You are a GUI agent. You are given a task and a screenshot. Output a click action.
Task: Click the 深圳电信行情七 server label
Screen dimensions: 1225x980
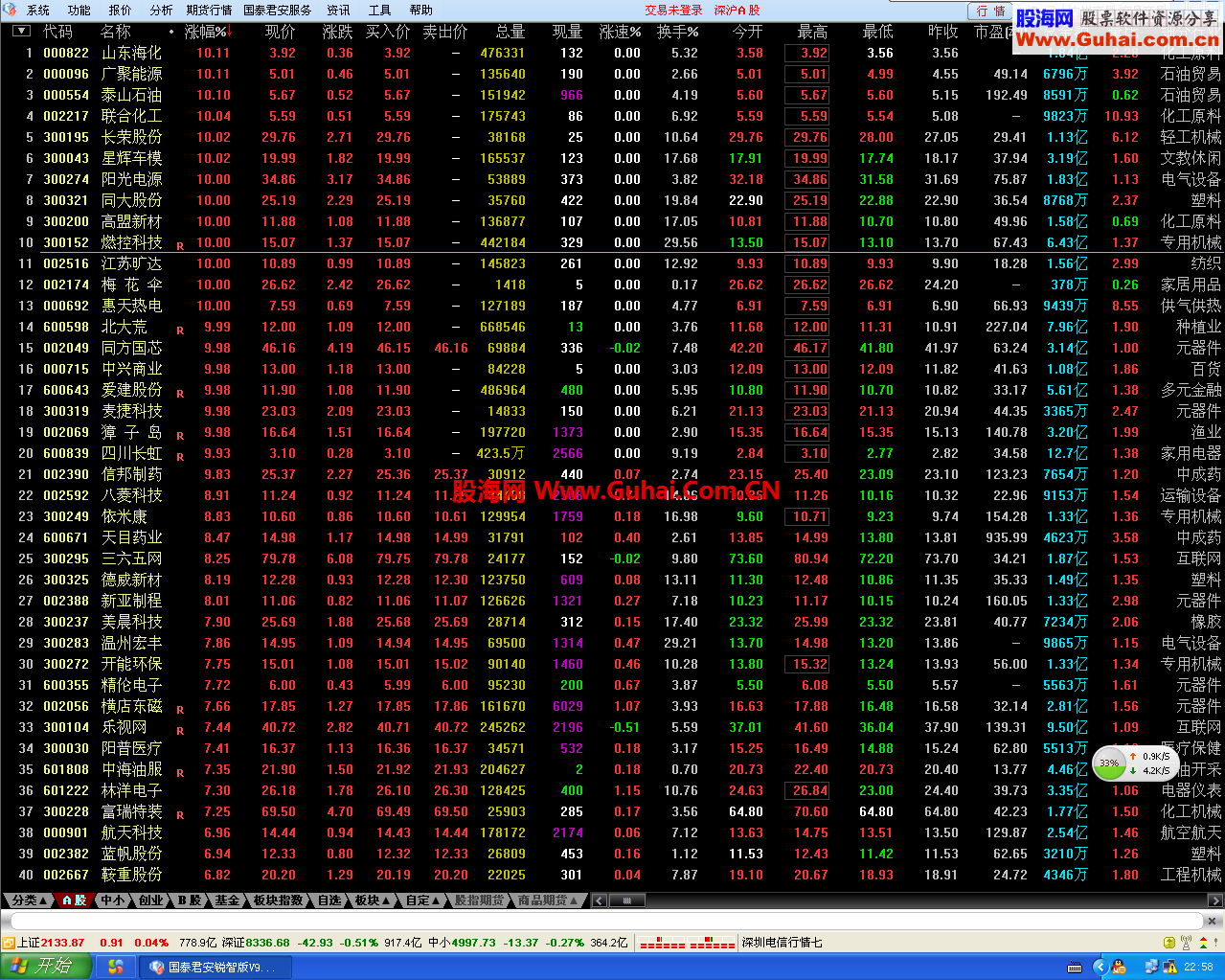(783, 943)
